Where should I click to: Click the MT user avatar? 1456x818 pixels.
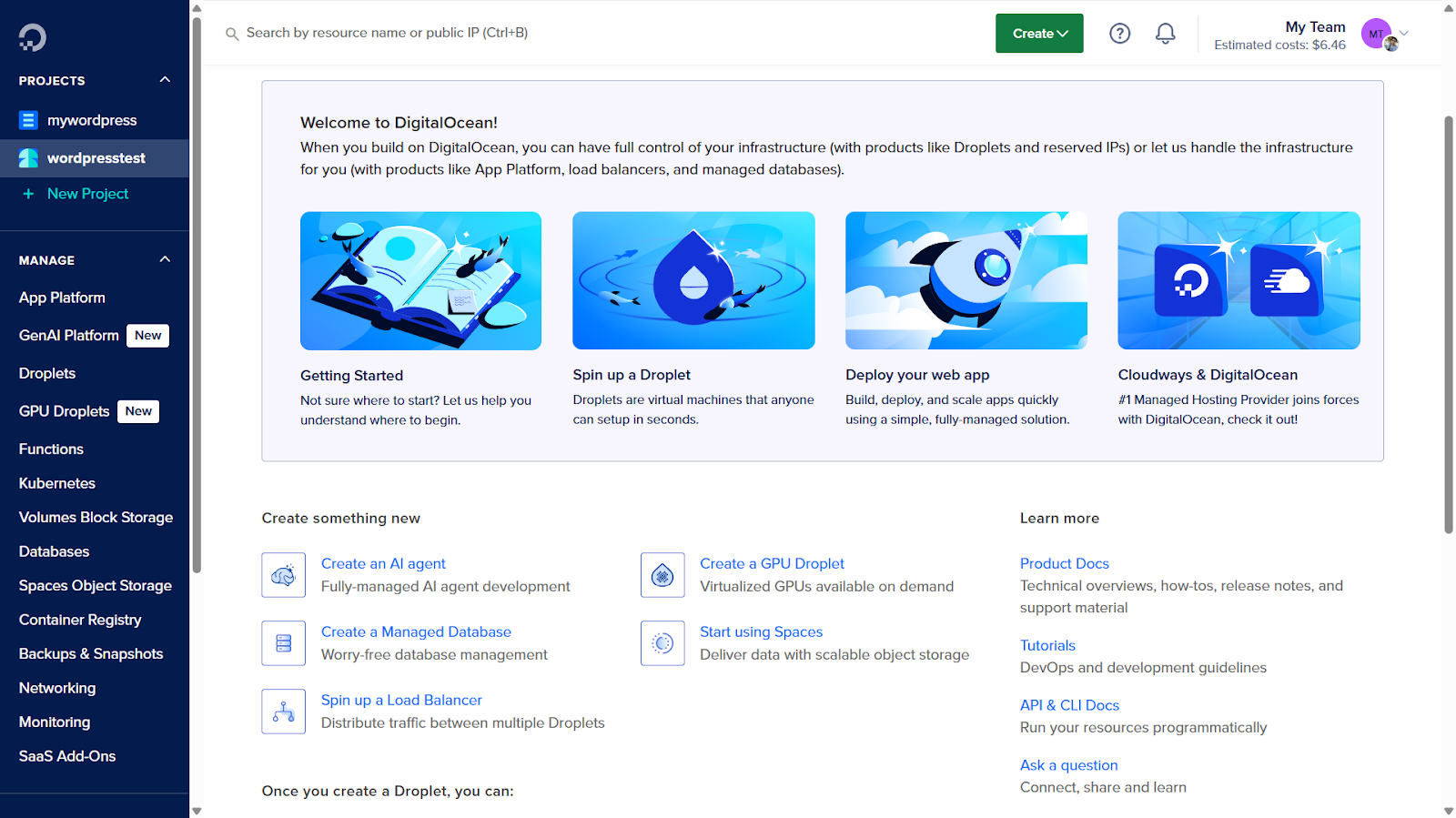(1377, 34)
